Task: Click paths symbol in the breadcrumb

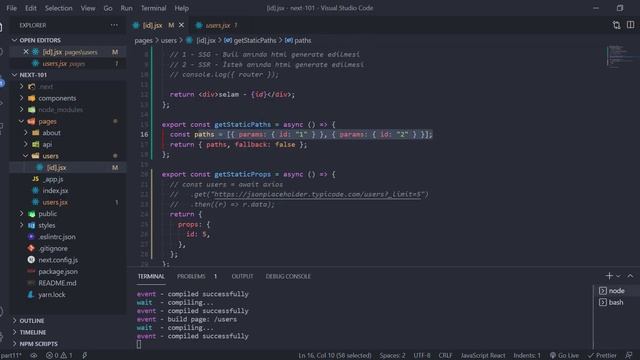Action: [302, 40]
